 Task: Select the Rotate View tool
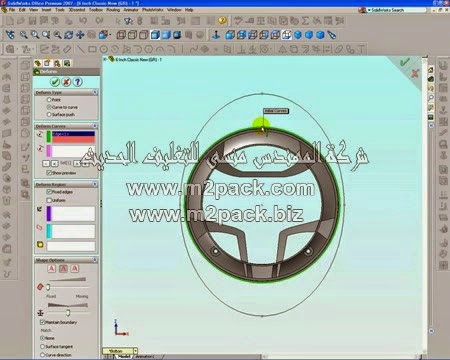click(69, 35)
